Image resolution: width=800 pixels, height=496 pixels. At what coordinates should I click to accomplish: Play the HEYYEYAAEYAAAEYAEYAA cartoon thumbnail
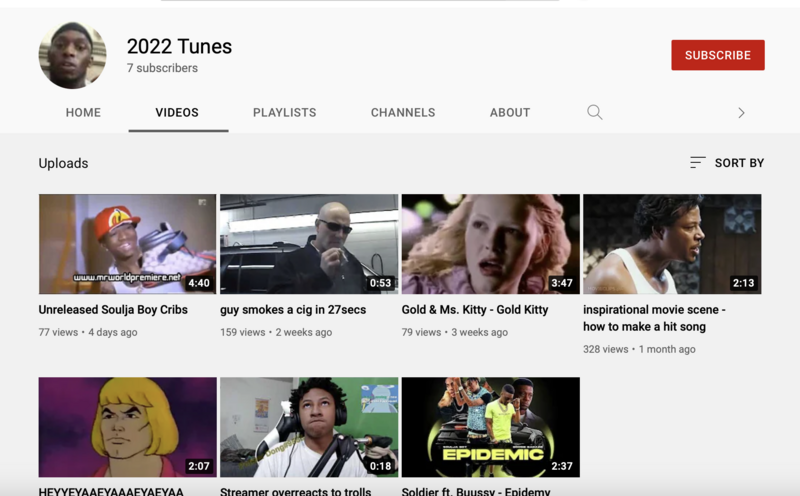coord(128,428)
